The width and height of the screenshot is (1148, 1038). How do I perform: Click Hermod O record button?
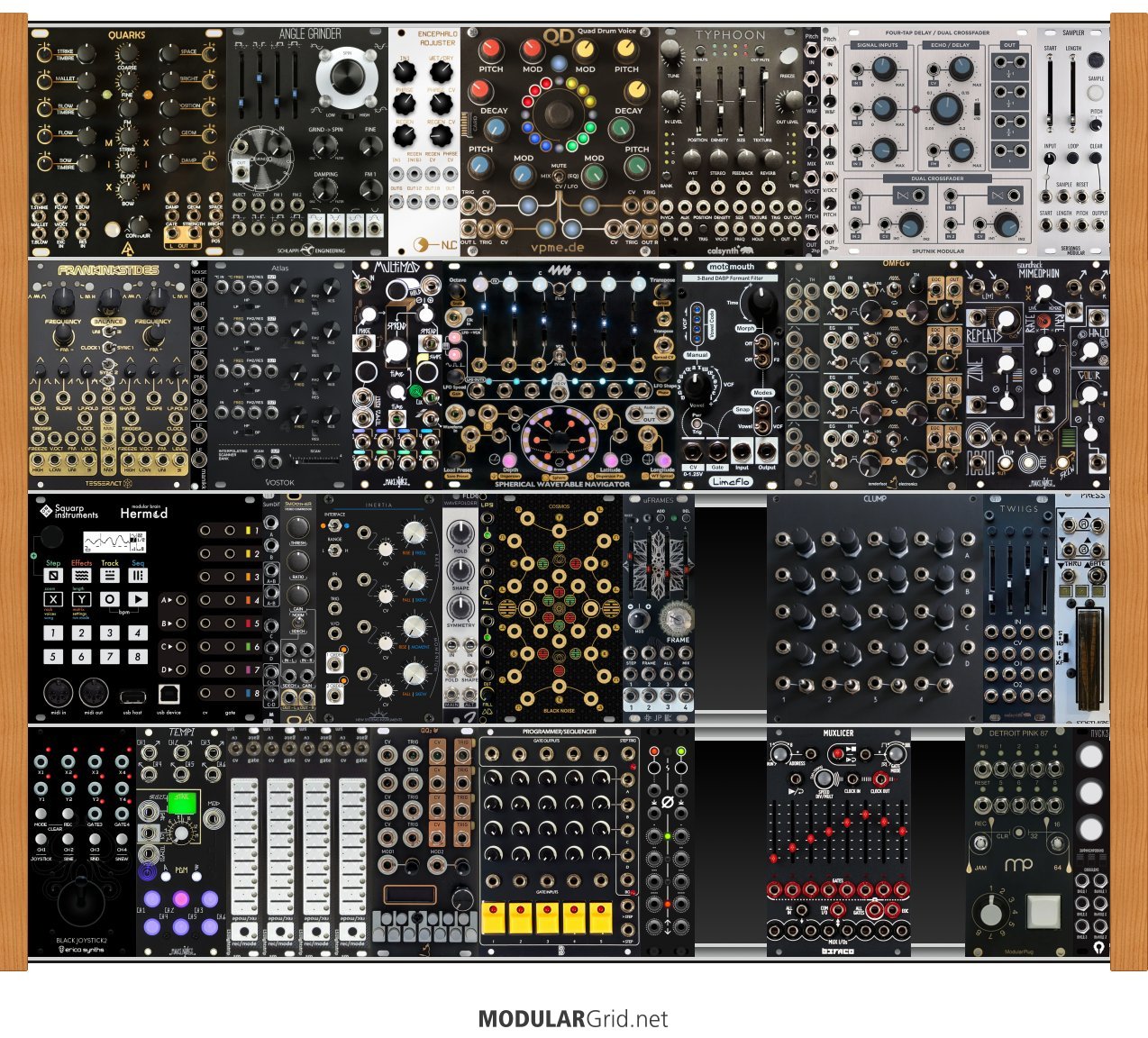[x=110, y=599]
